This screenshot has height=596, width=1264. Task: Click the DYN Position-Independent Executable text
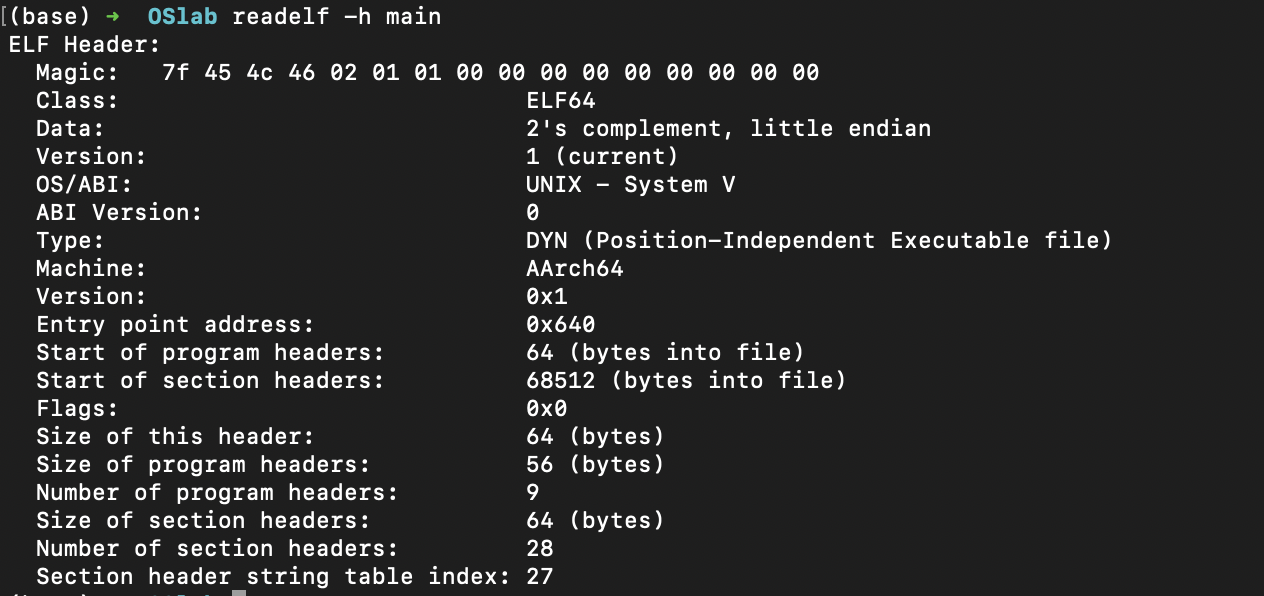[x=819, y=241]
